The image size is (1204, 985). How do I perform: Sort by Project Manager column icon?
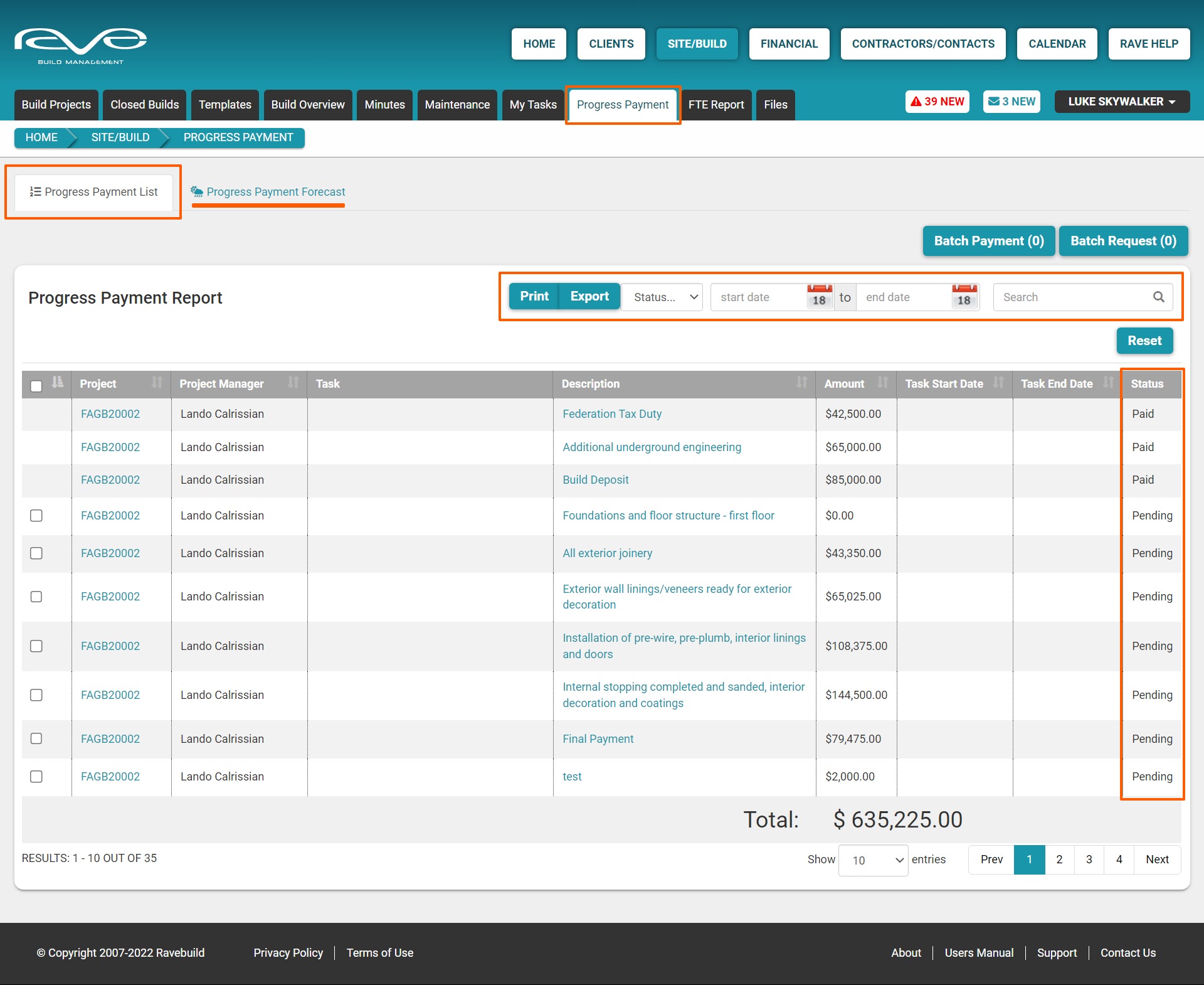(x=293, y=383)
